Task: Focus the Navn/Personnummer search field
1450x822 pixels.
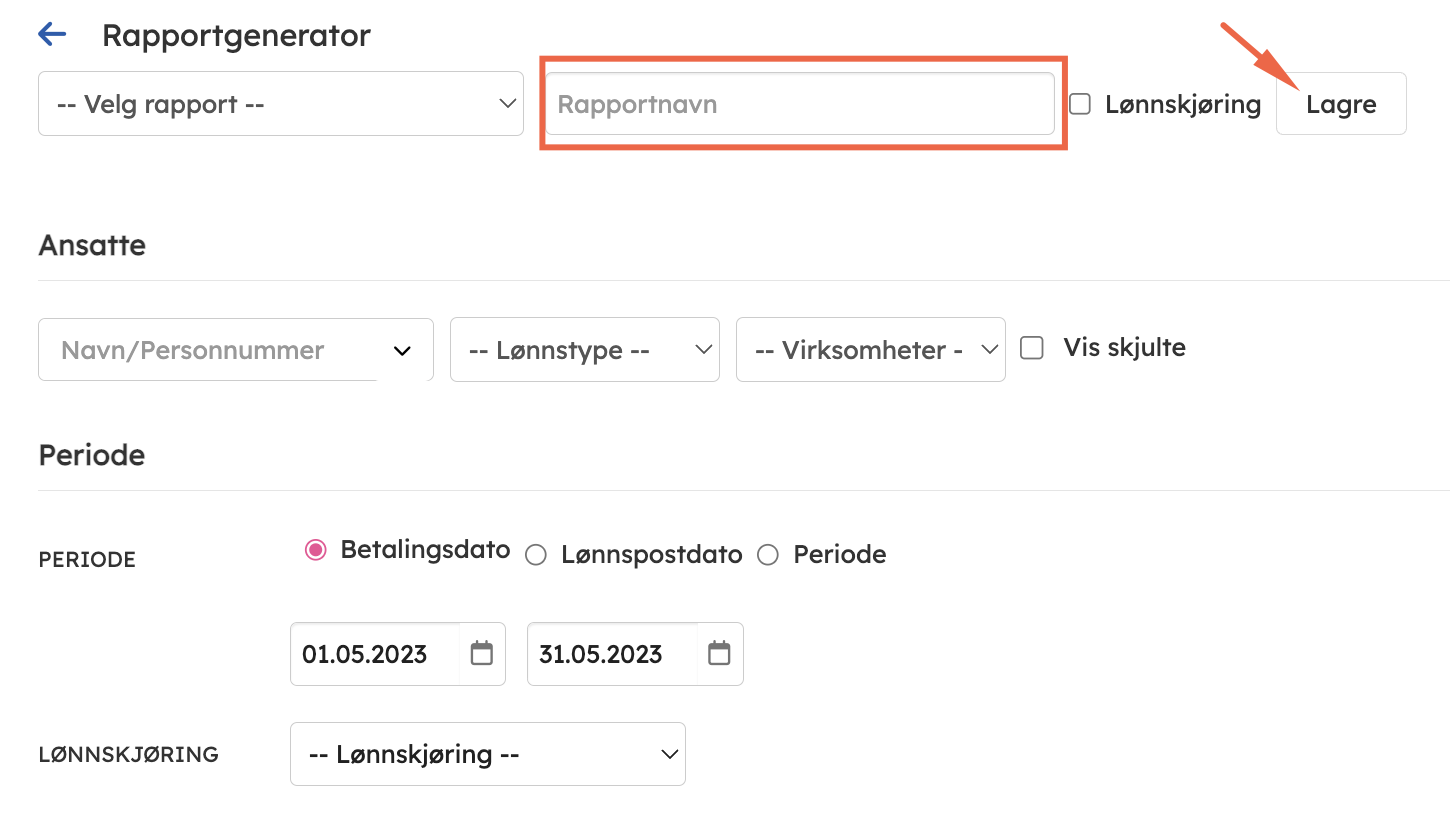Action: click(200, 350)
